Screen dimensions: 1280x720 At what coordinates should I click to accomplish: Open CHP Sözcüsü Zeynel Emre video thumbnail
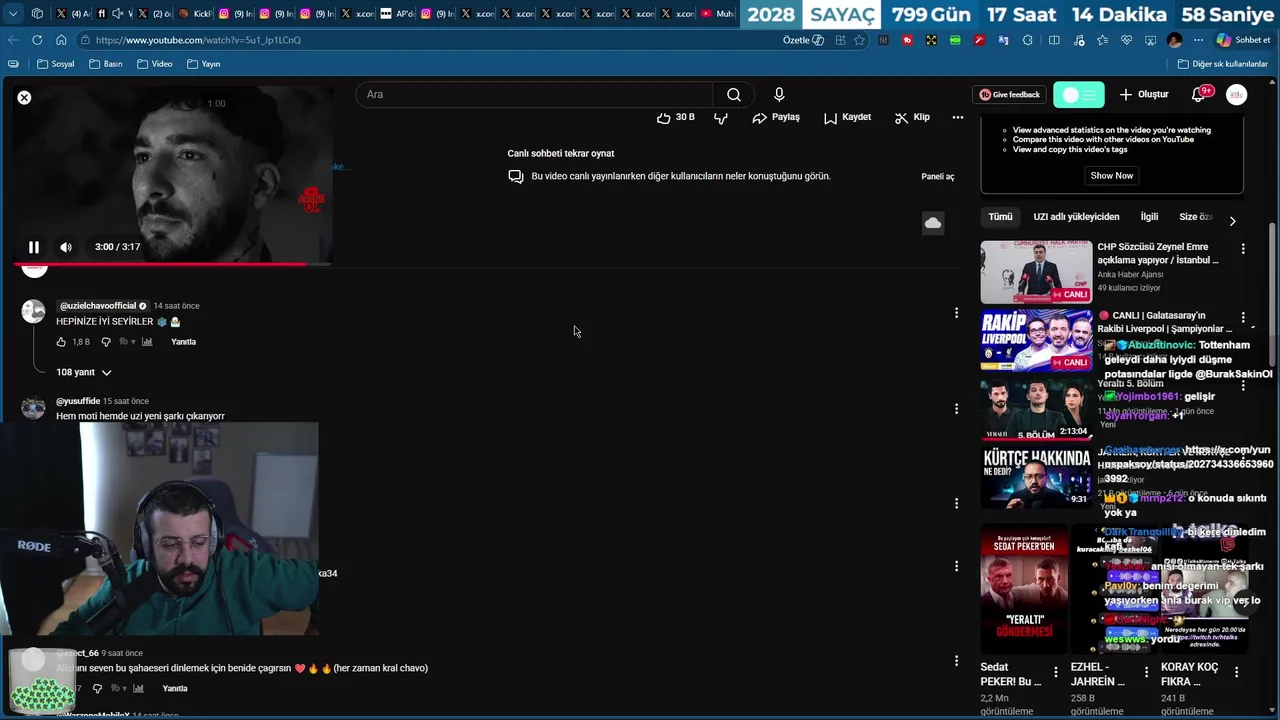(x=1036, y=272)
